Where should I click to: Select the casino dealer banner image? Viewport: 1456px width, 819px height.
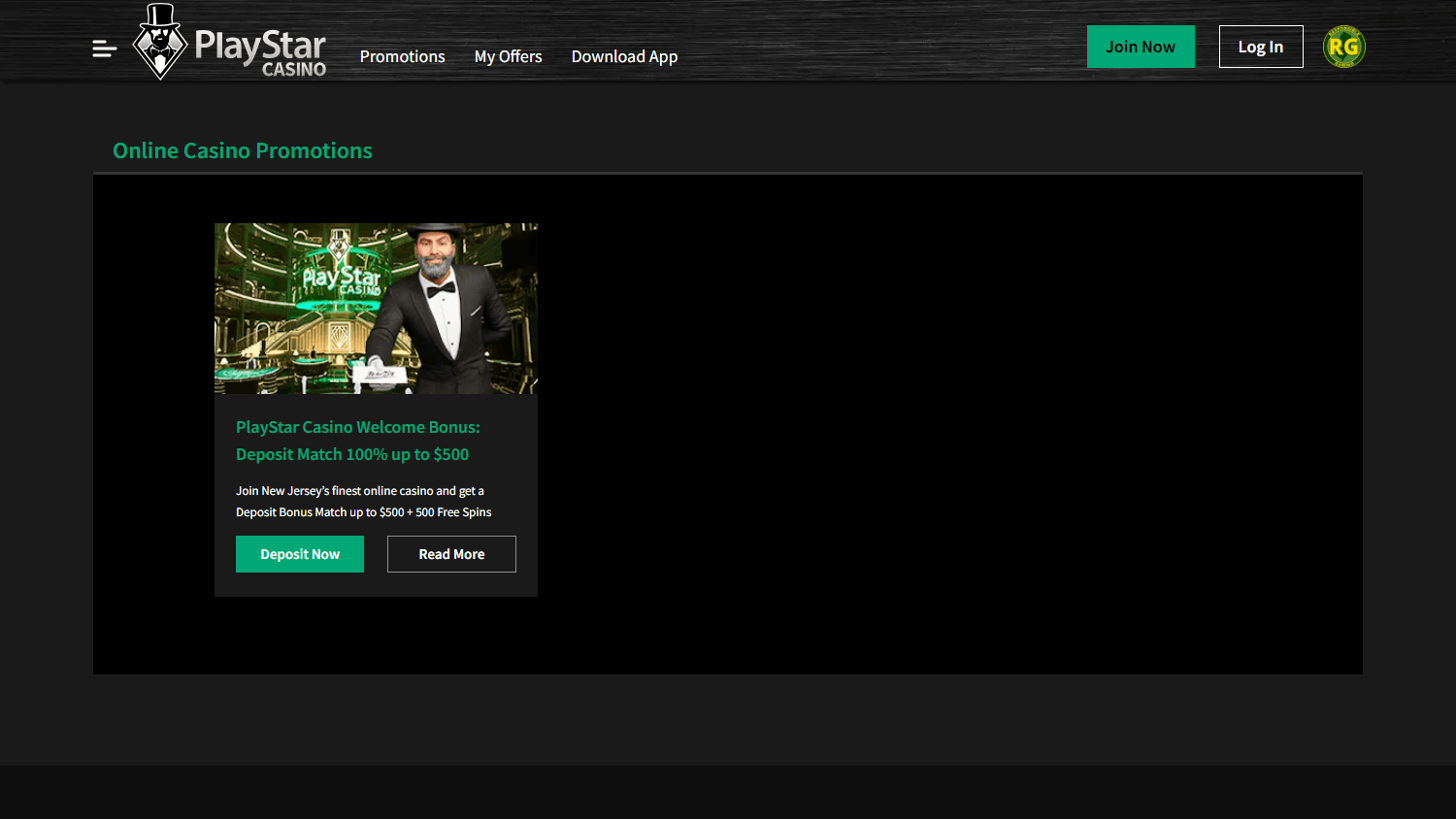pos(376,309)
